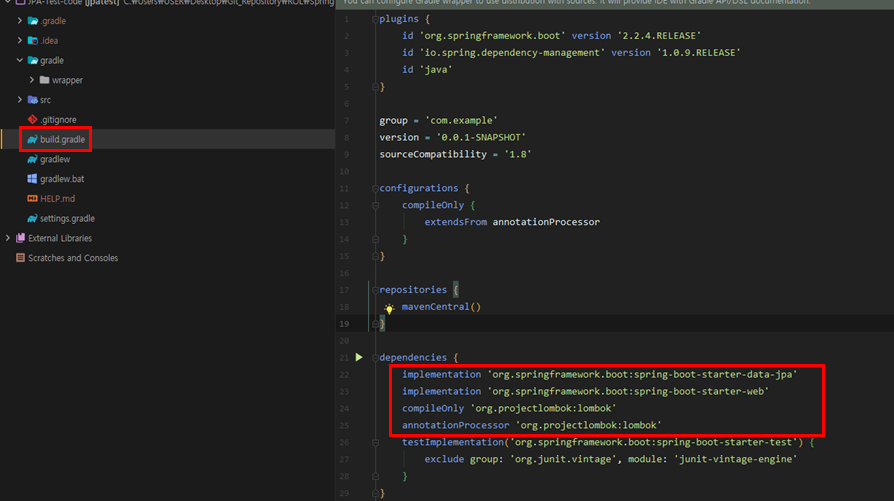Expand the .gradle folder
This screenshot has height=501, width=894.
click(20, 21)
